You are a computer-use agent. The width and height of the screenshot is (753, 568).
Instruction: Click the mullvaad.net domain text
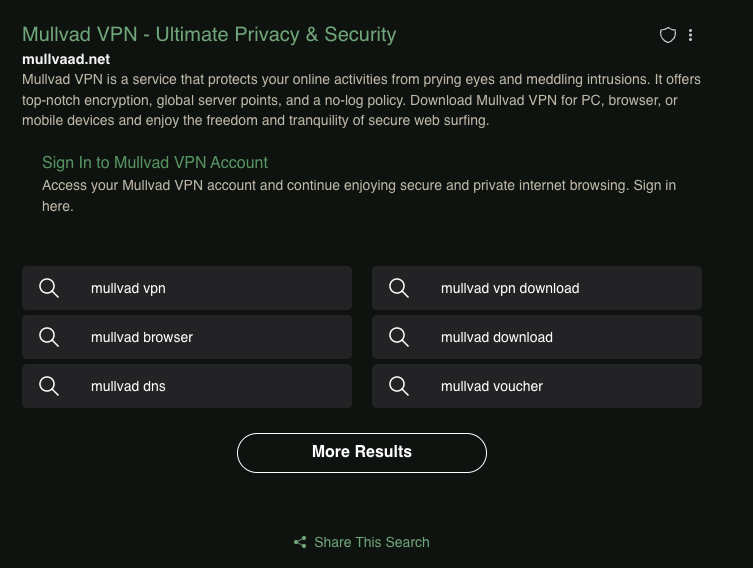(66, 59)
